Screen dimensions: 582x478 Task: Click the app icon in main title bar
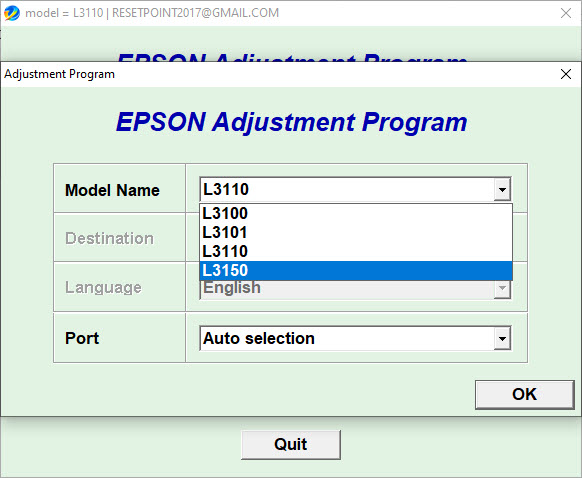click(12, 13)
